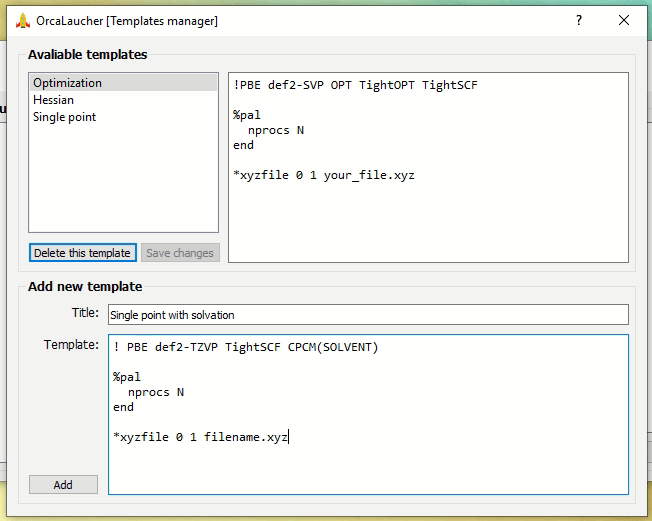
Task: Click Delete this template button
Action: point(83,253)
